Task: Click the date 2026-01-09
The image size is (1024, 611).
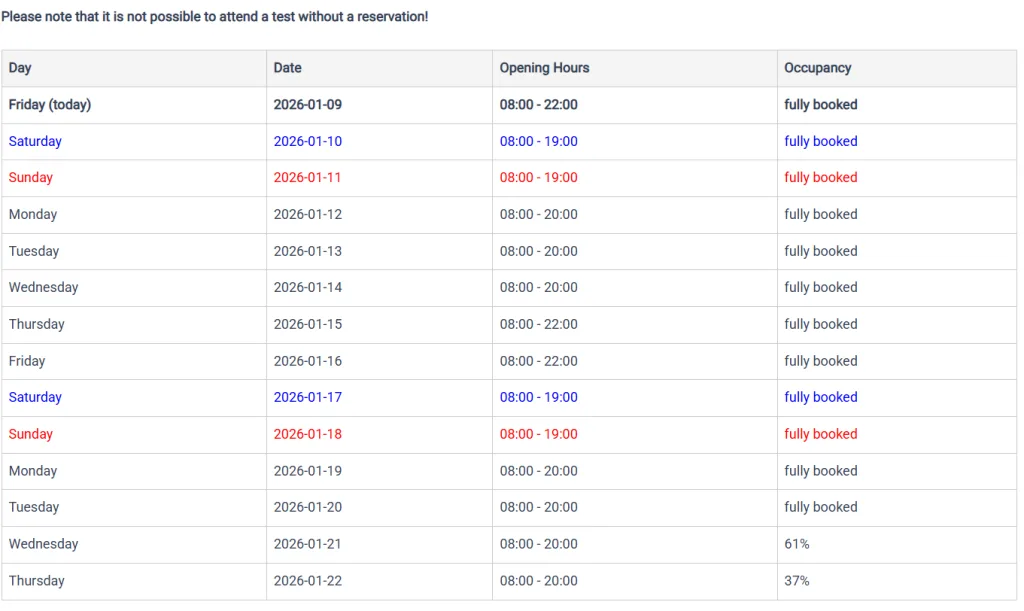Action: [x=307, y=105]
